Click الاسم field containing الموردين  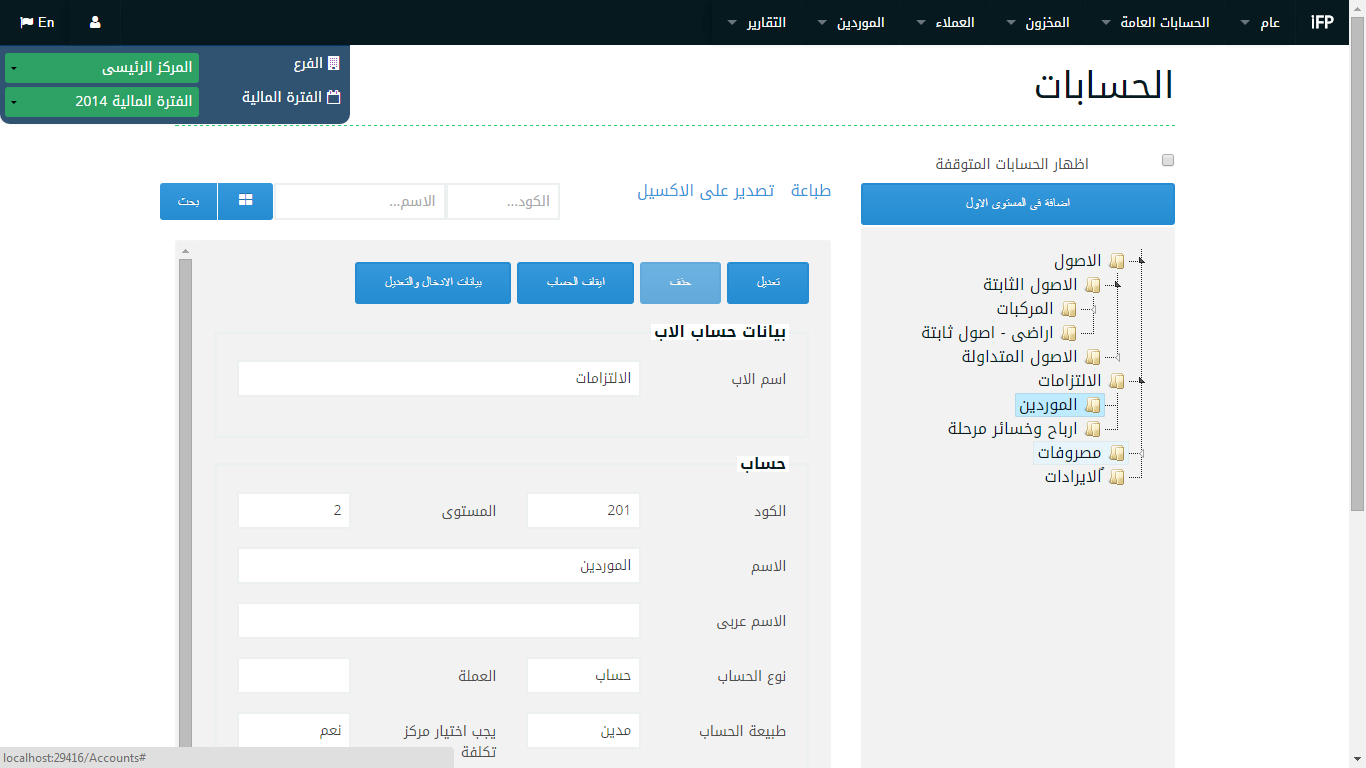click(439, 565)
